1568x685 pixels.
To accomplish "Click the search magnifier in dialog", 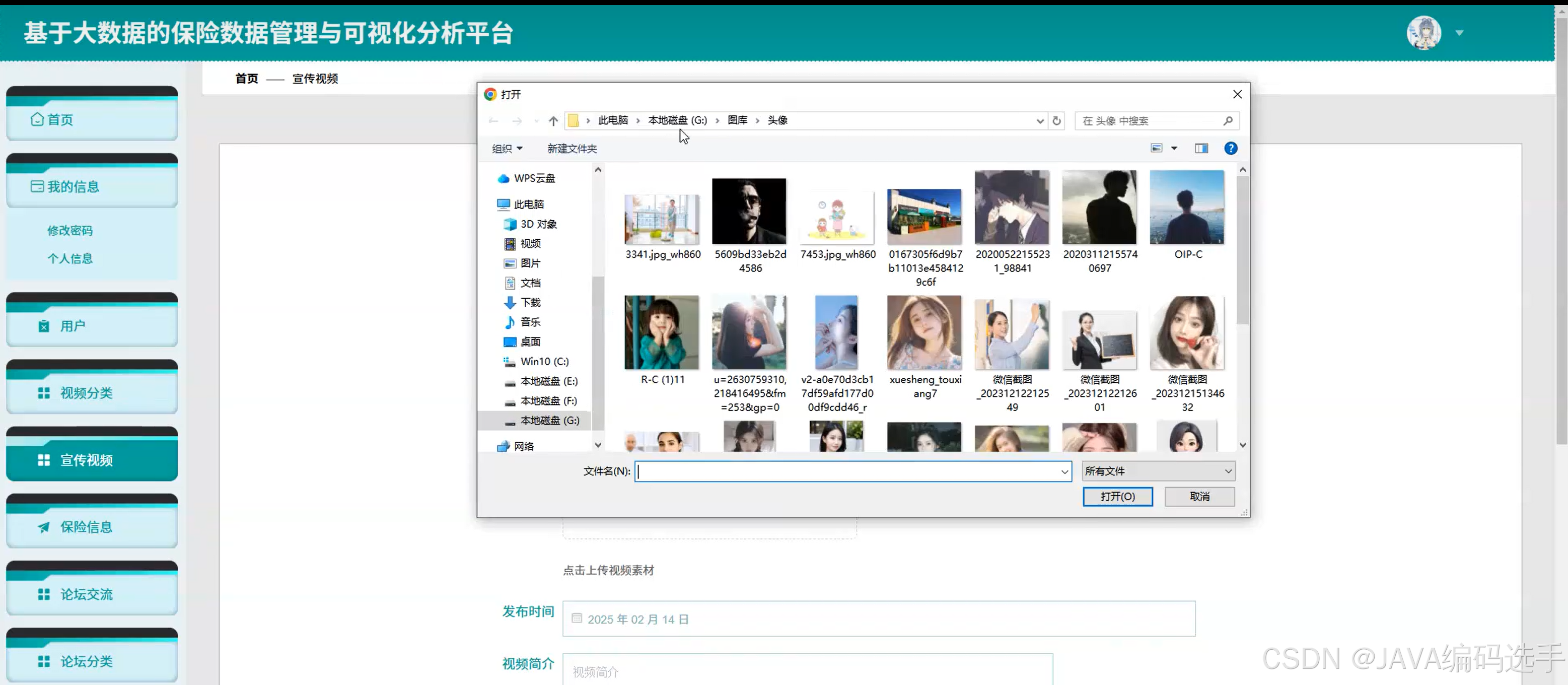I will click(1228, 120).
